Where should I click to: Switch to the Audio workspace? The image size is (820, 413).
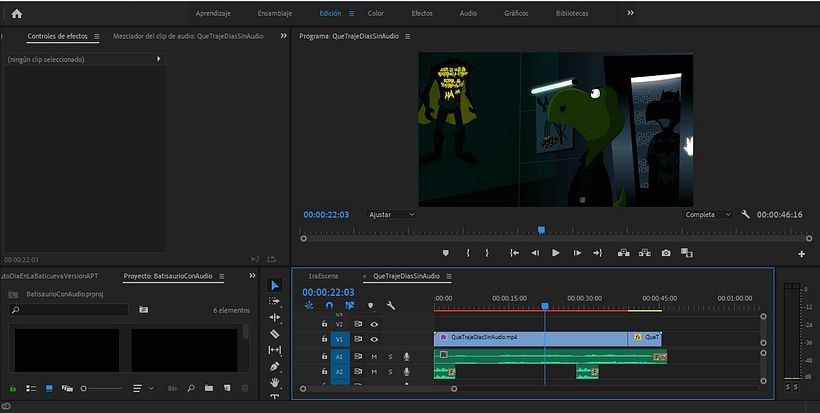pyautogui.click(x=468, y=14)
